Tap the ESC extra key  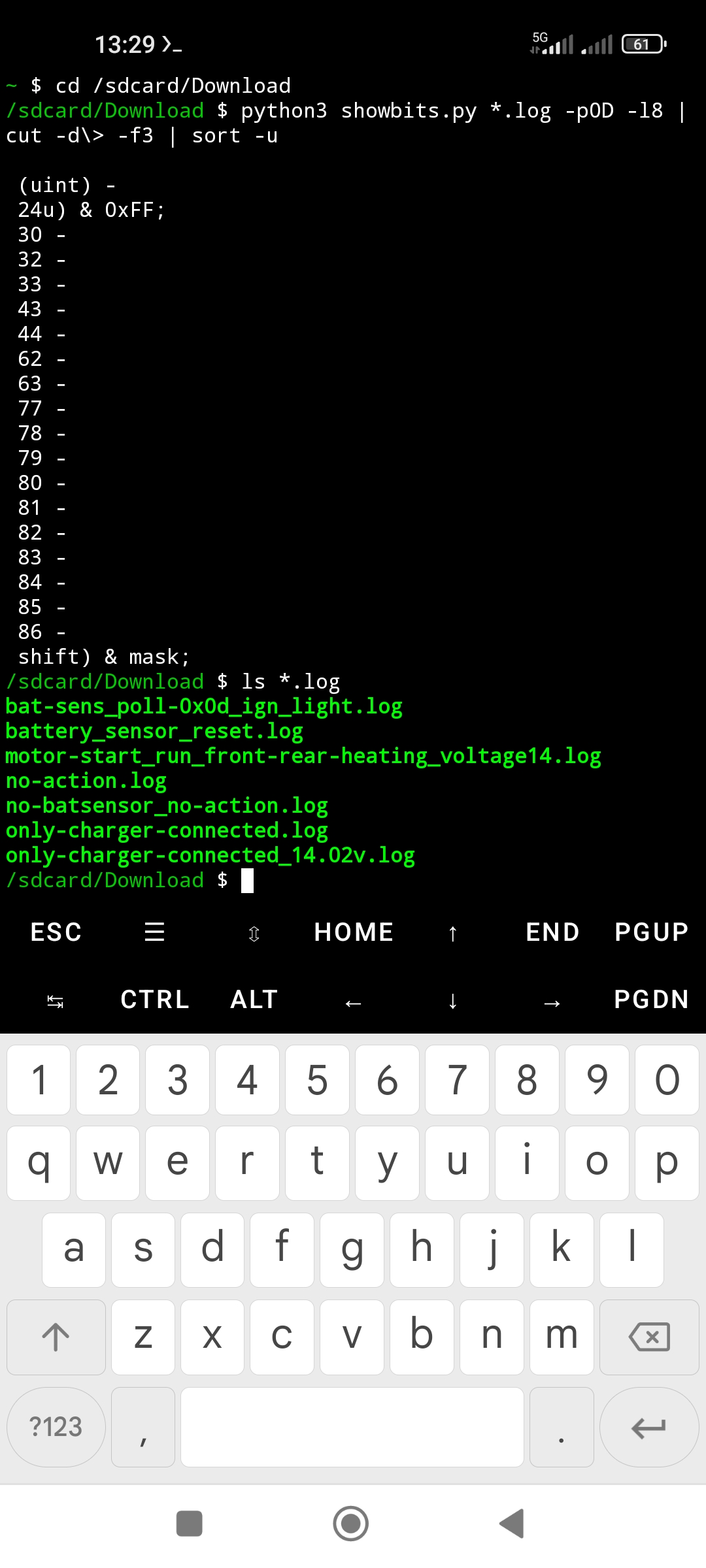pyautogui.click(x=56, y=932)
